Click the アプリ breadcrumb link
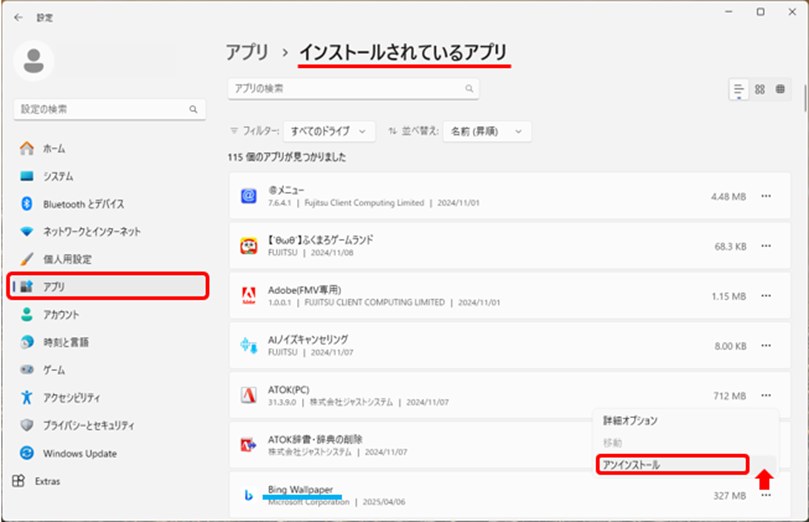Image resolution: width=809 pixels, height=522 pixels. pyautogui.click(x=248, y=53)
